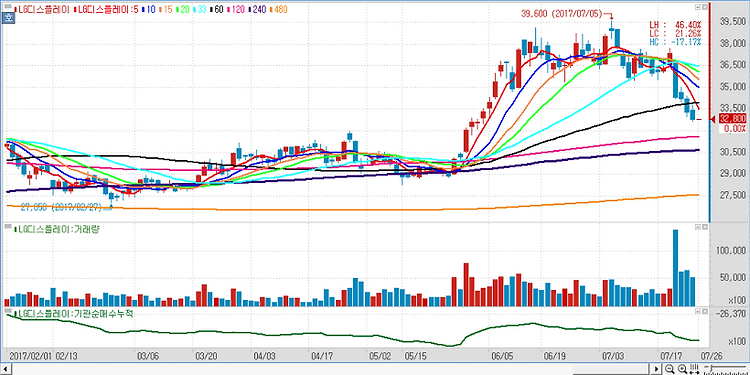Screen dimensions: 750x375
Task: Select the green 20-day moving average legend
Action: 183,9
